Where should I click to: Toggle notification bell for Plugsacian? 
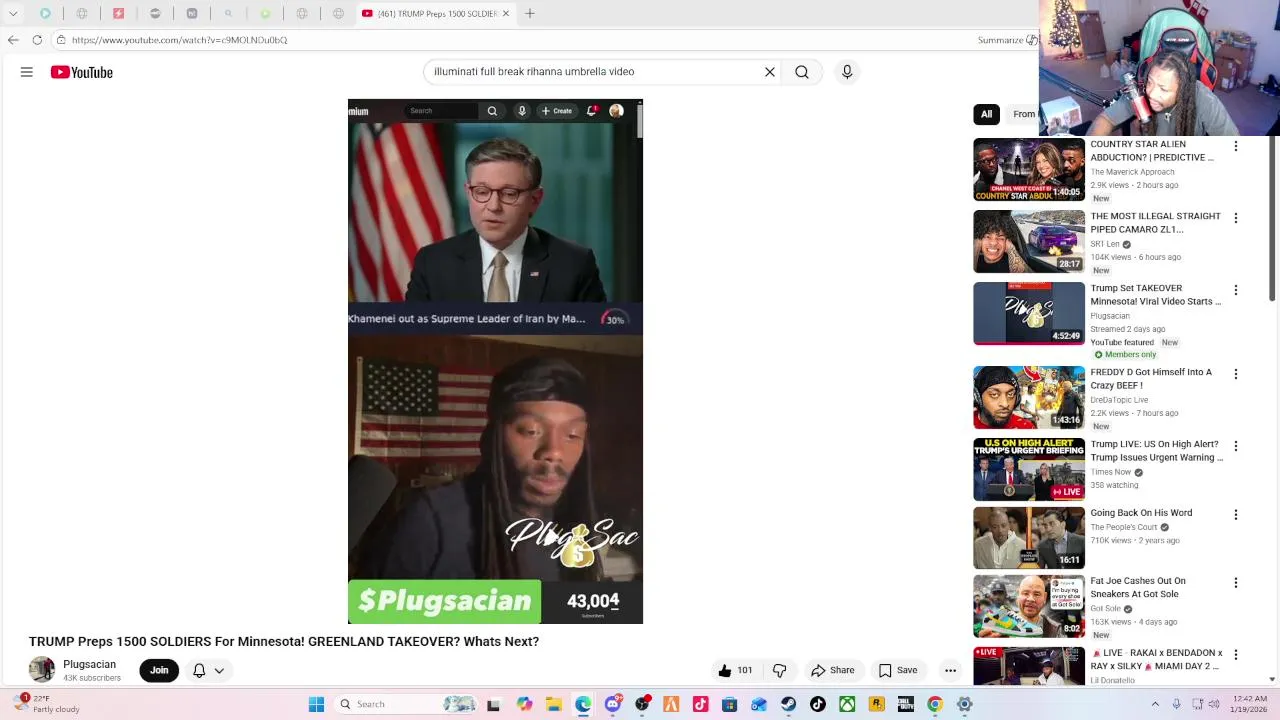pos(199,670)
